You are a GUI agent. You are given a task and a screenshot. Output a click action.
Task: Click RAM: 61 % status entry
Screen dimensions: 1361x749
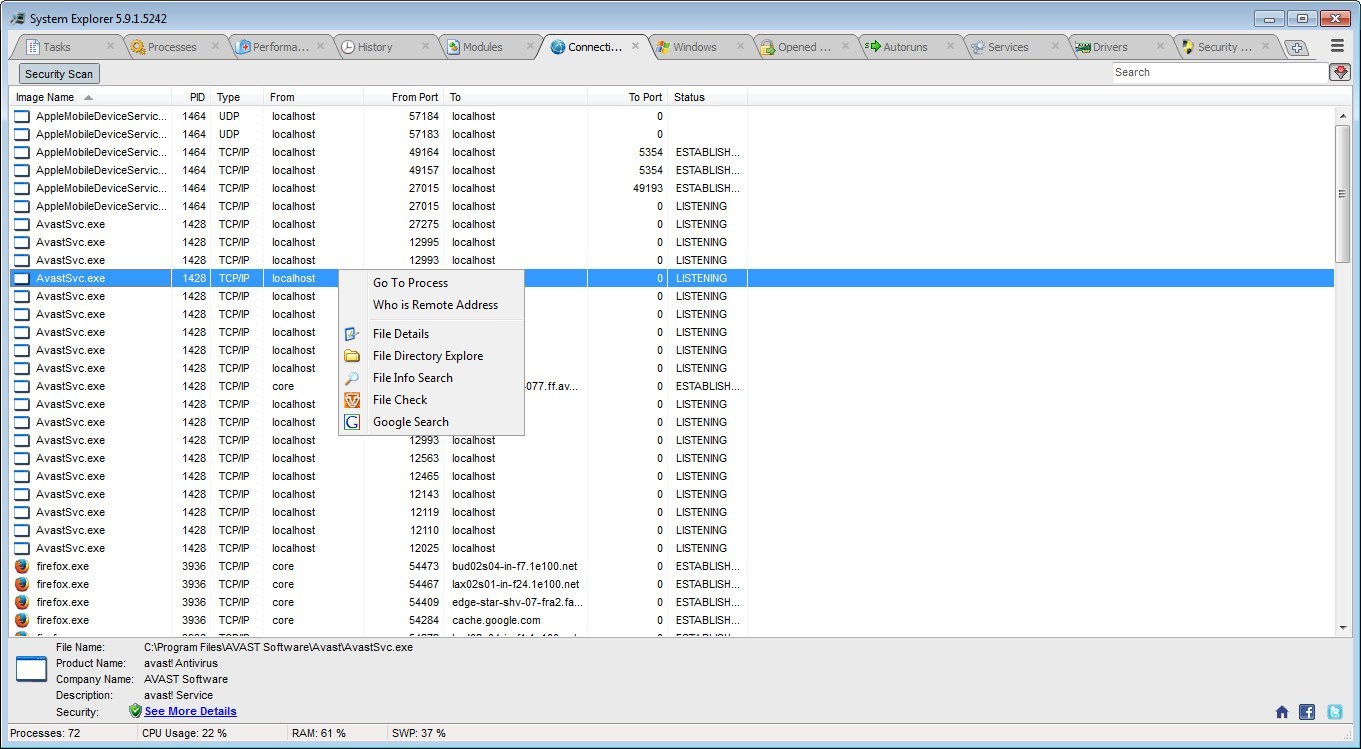(x=319, y=733)
